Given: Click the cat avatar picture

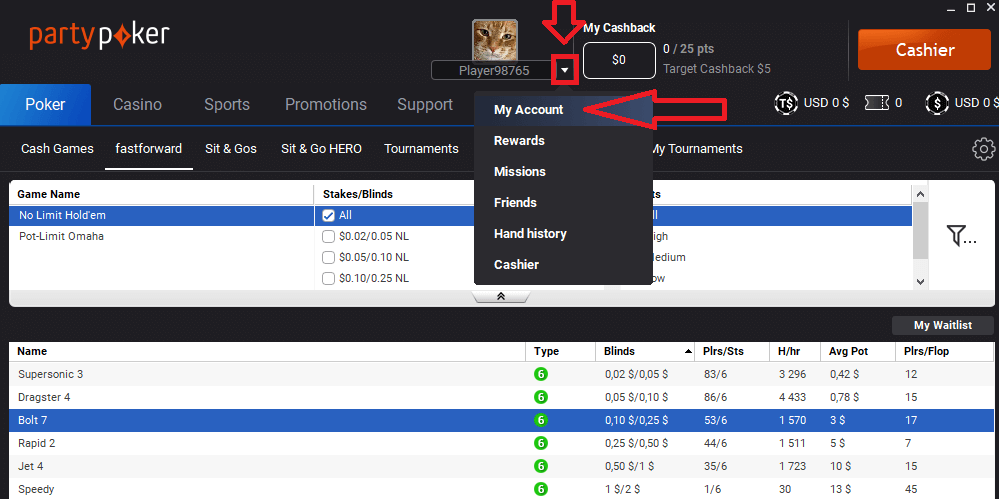Looking at the screenshot, I should point(494,39).
